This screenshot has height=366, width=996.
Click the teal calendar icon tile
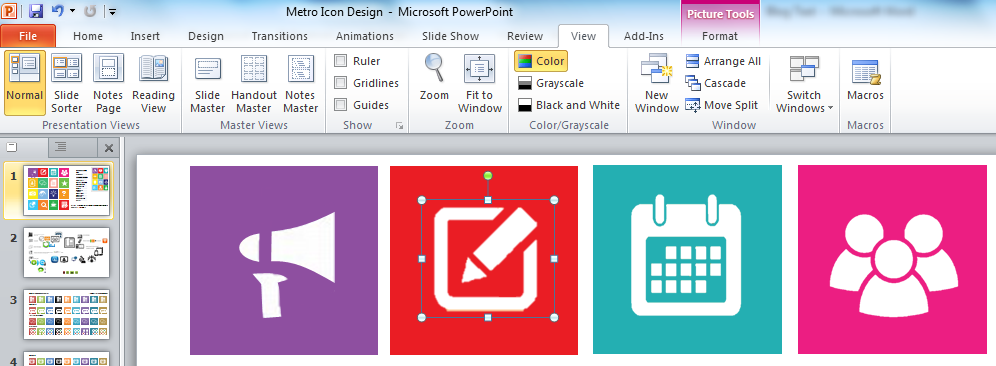pos(687,260)
